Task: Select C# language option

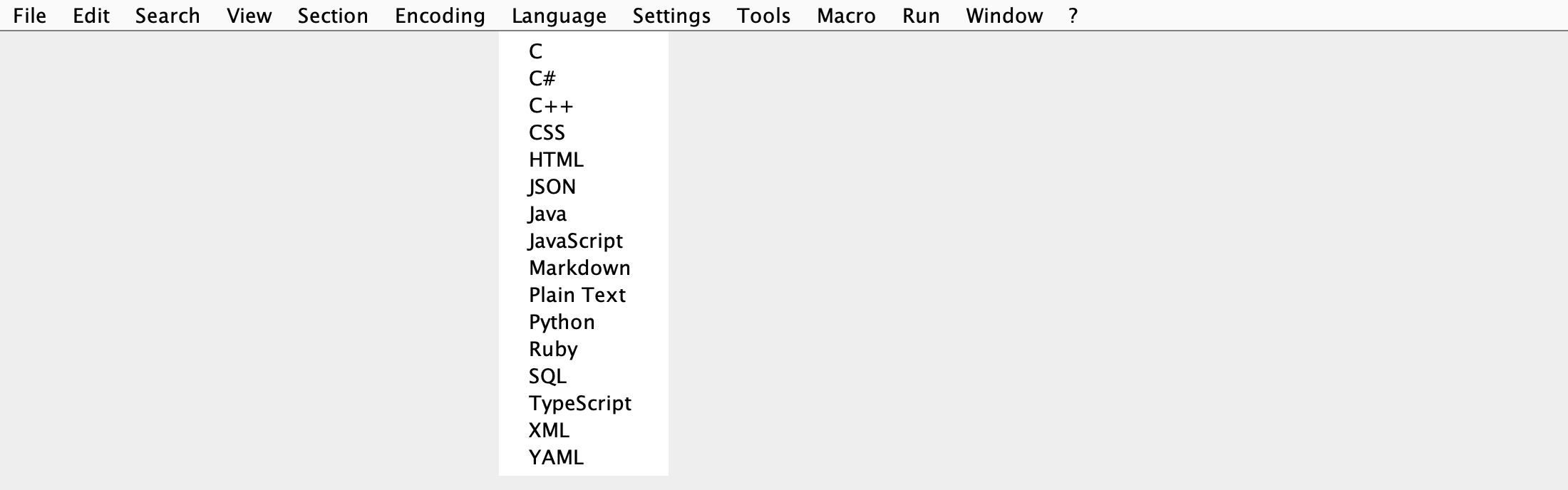Action: (x=584, y=78)
